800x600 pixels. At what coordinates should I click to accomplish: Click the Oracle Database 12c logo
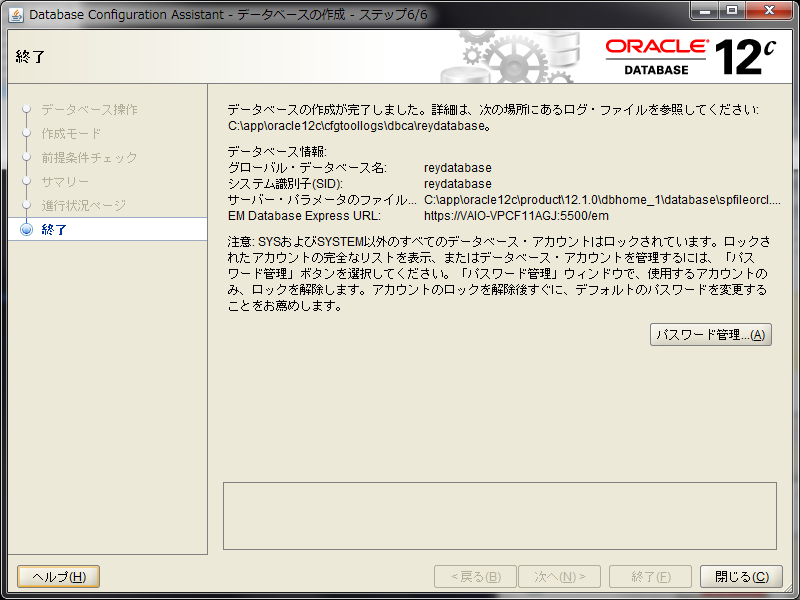pyautogui.click(x=691, y=57)
